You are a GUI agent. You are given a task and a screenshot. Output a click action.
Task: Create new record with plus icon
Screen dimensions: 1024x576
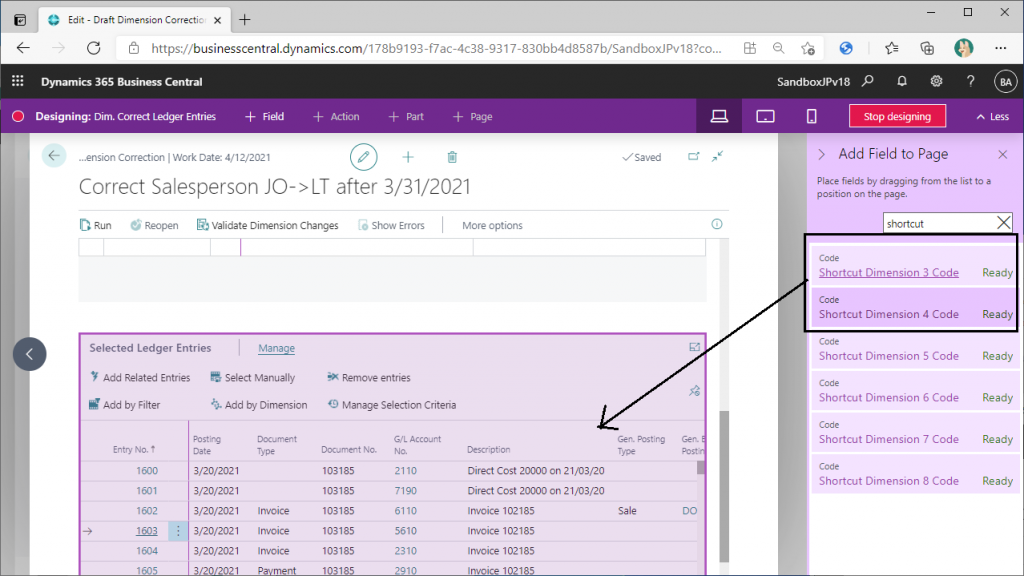coord(408,157)
